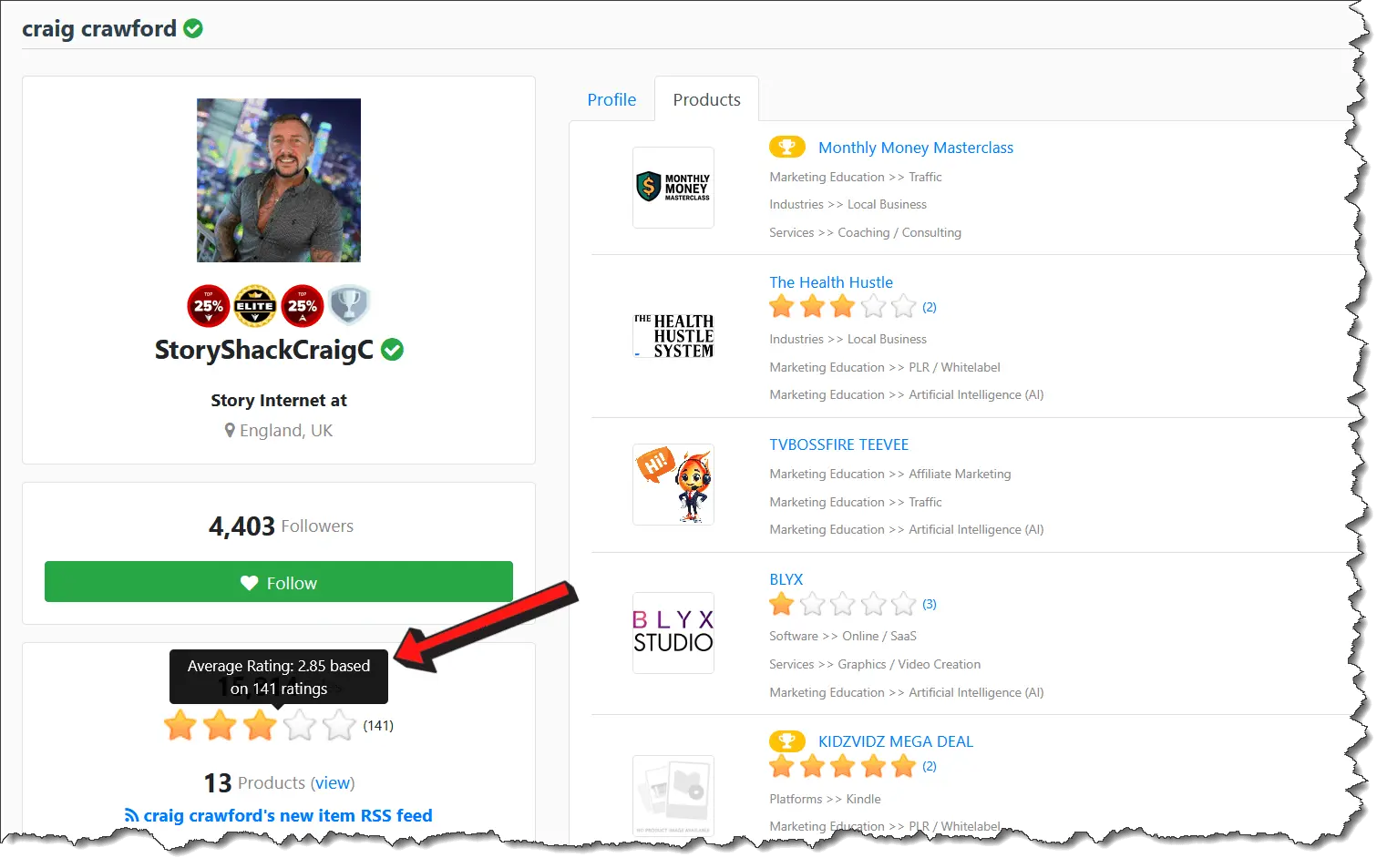Click 'Marketing Education >> PLR / Whitelabel' under Health Hustle

tap(885, 367)
